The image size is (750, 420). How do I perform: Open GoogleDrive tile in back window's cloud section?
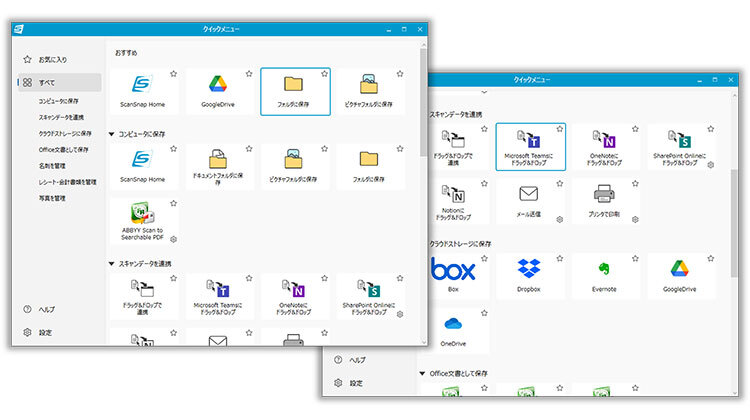[x=682, y=276]
